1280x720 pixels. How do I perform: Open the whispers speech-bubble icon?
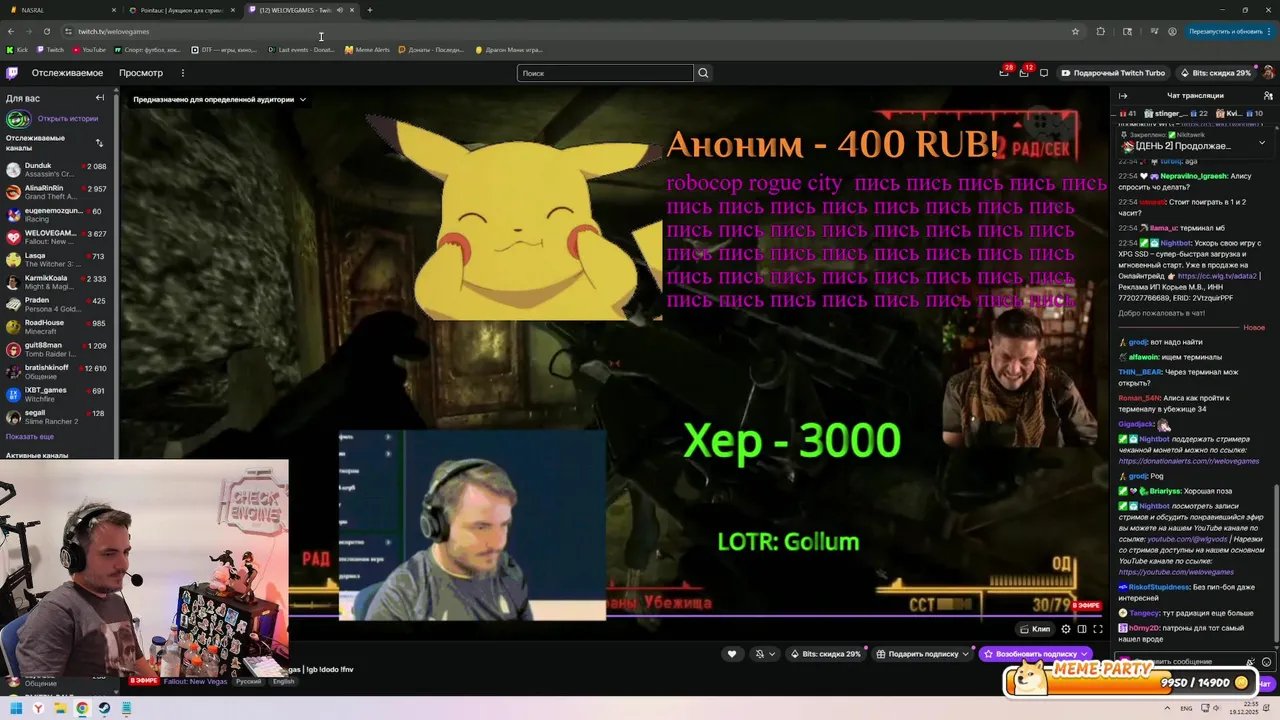(1044, 73)
